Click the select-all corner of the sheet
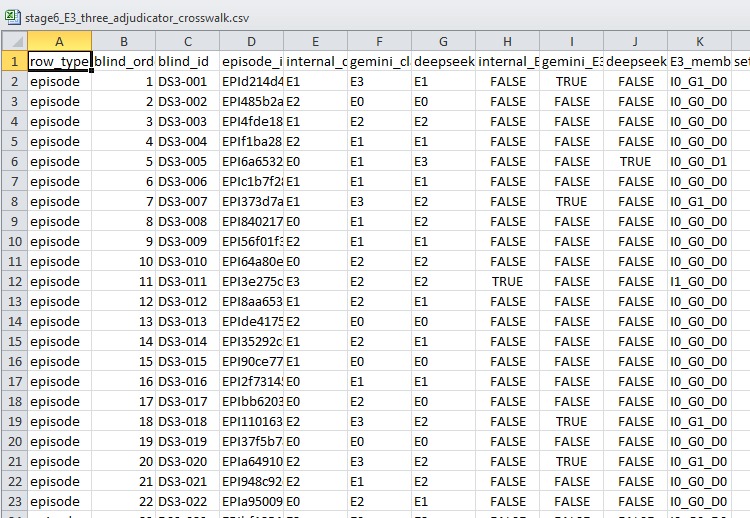Screen dimensions: 750x518 coord(14,41)
